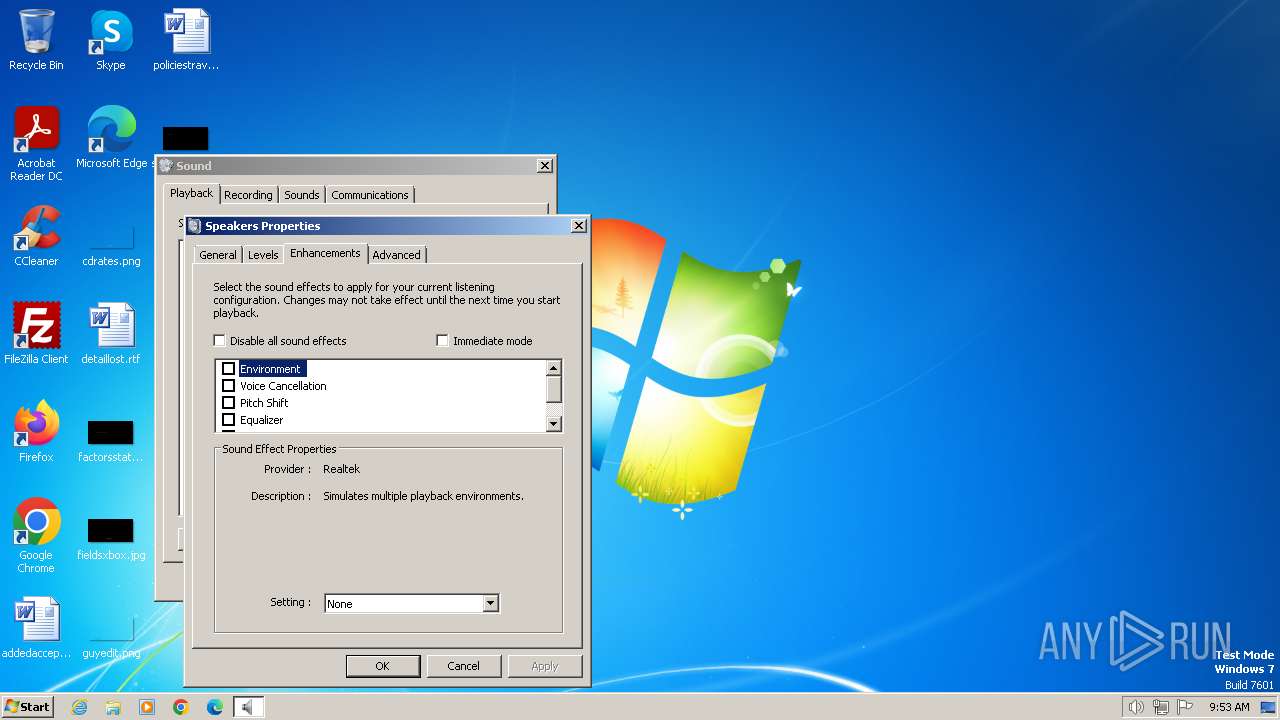Close the Sound window
The width and height of the screenshot is (1280, 720).
coord(544,166)
